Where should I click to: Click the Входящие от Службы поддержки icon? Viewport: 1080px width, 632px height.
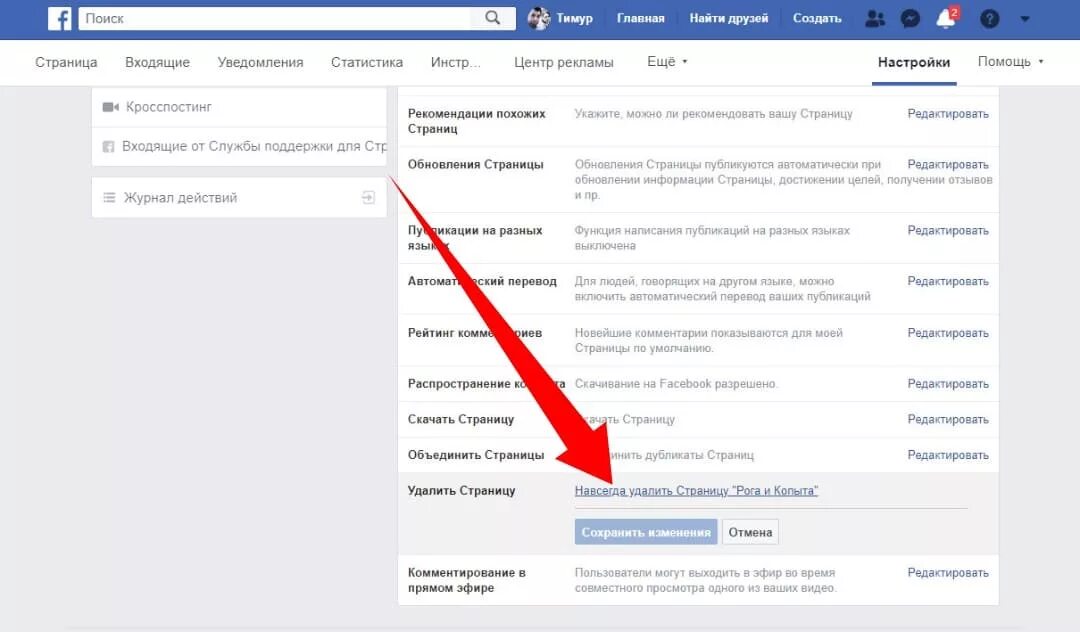(x=108, y=146)
